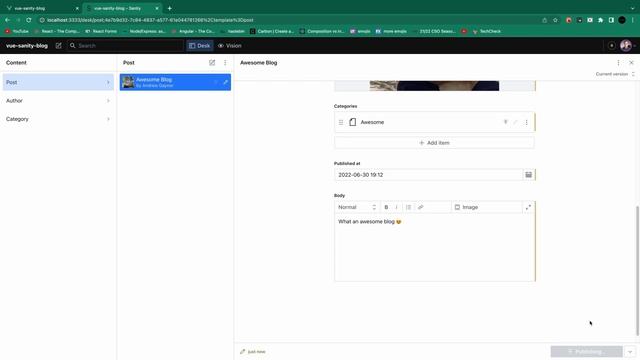Screen dimensions: 640x360
Task: Open the publish actions dropdown arrow
Action: tap(630, 351)
